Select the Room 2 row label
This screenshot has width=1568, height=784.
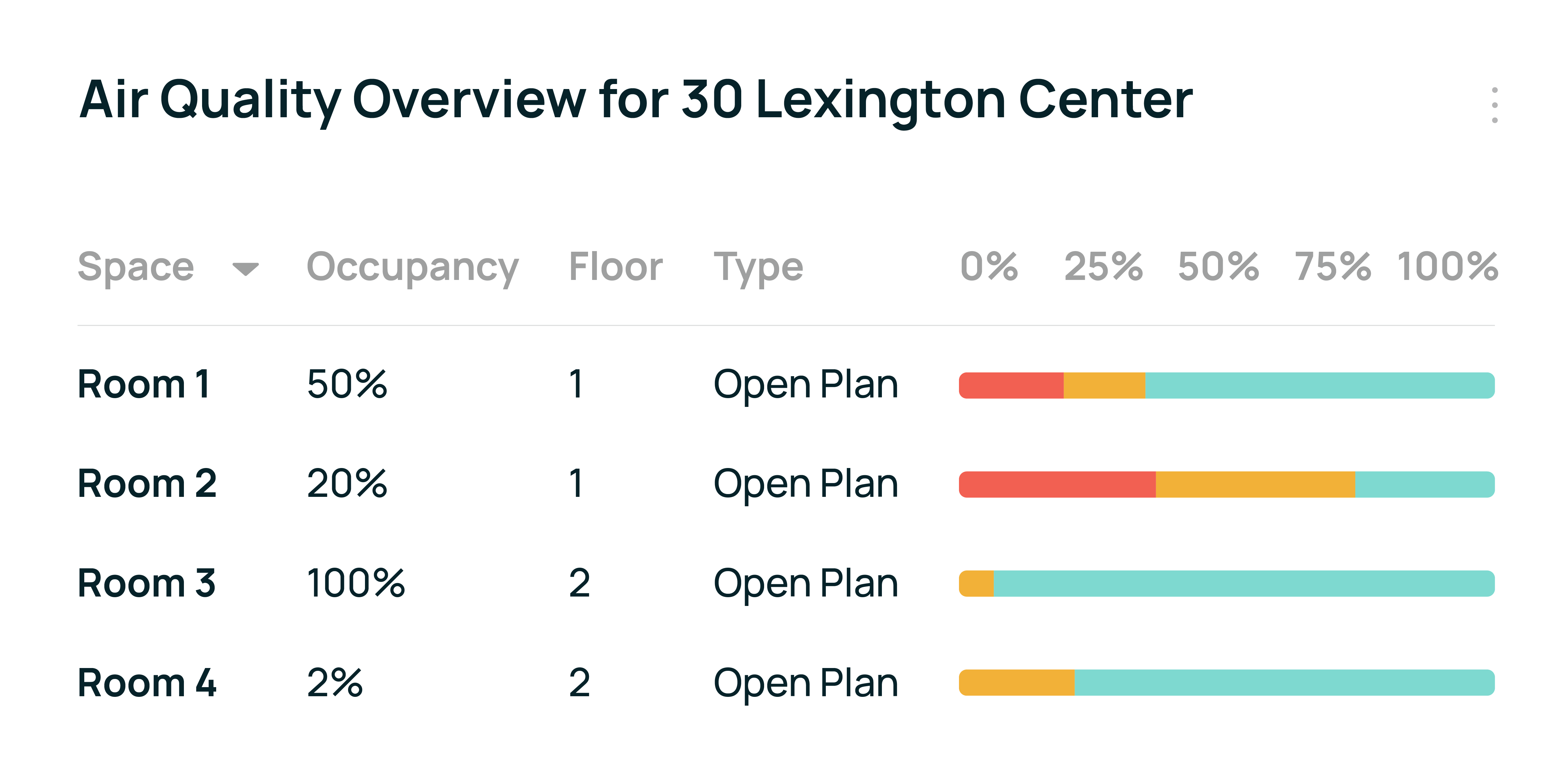pyautogui.click(x=147, y=484)
